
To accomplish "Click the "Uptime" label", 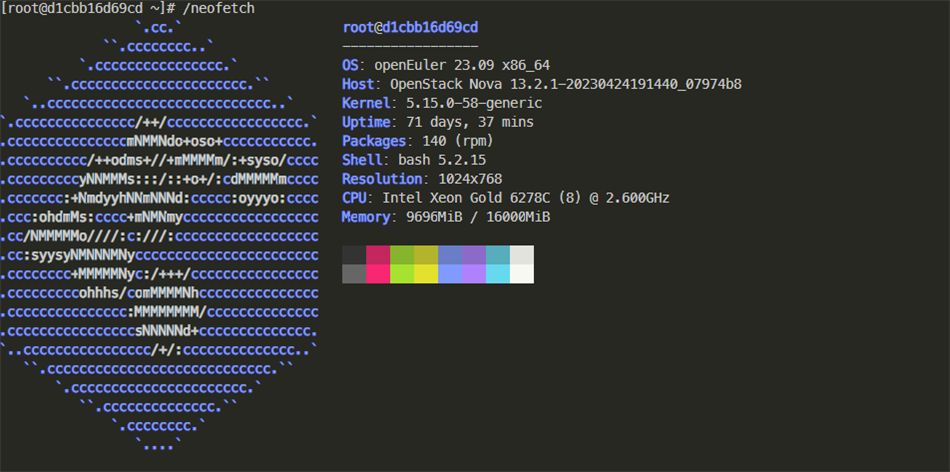I will (x=366, y=122).
